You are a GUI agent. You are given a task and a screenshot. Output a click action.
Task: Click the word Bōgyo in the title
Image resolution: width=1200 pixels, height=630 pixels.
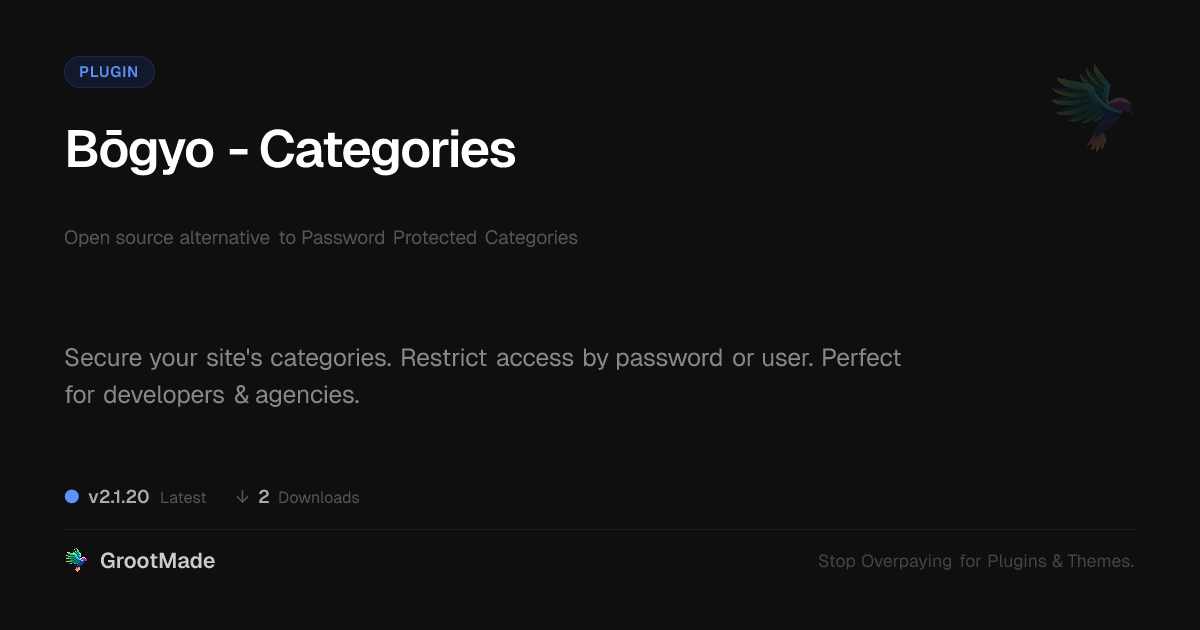coord(139,150)
